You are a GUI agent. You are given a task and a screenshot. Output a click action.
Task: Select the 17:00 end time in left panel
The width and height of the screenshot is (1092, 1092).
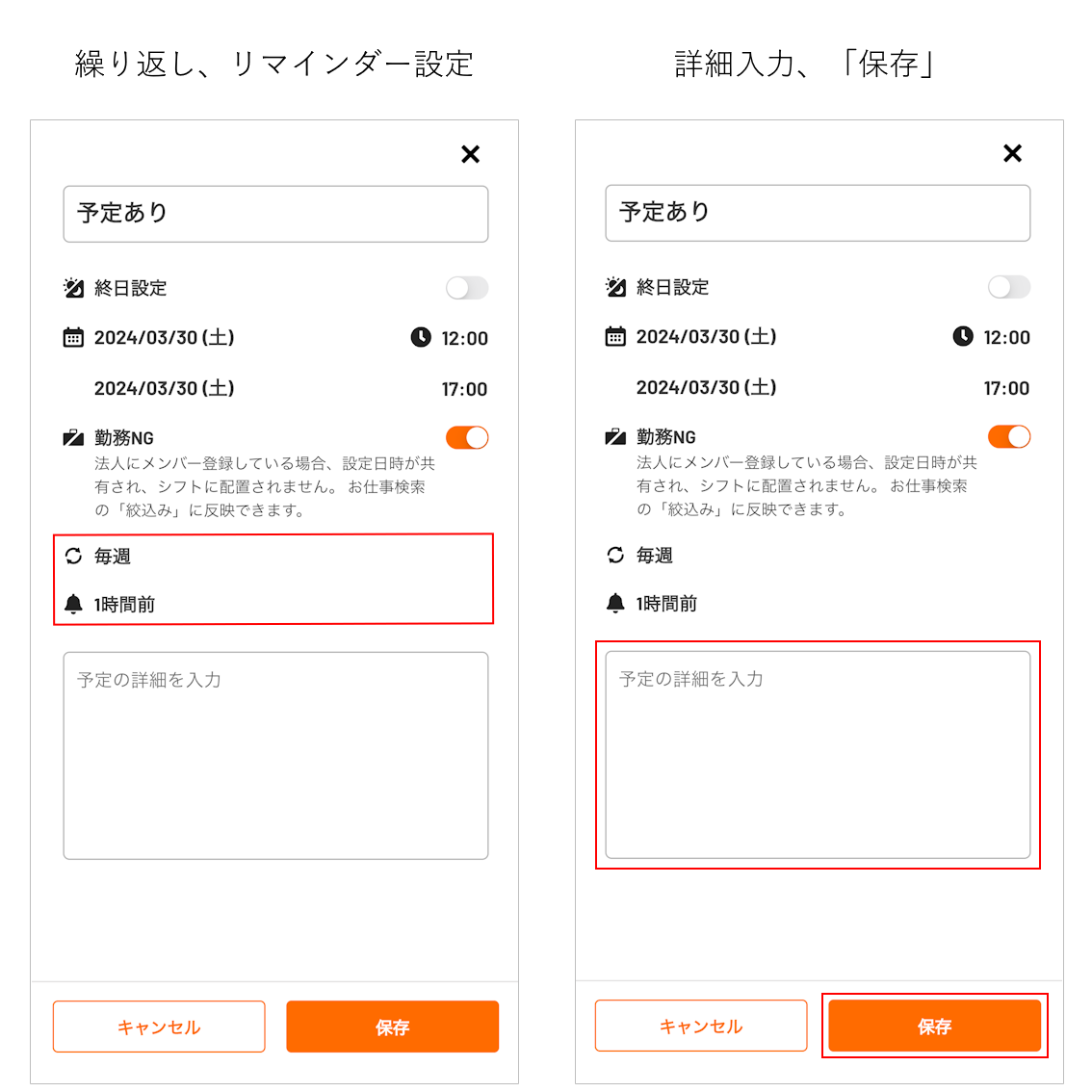464,389
